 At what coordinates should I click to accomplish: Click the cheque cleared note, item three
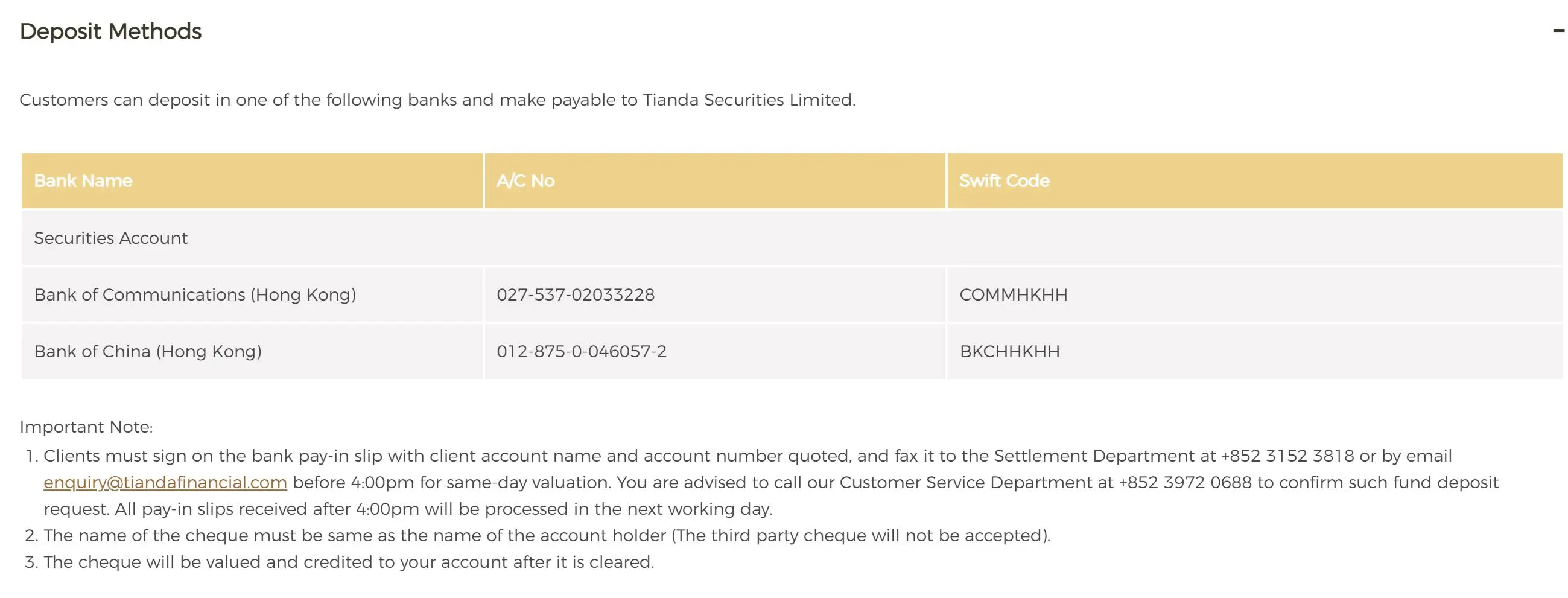click(x=348, y=562)
